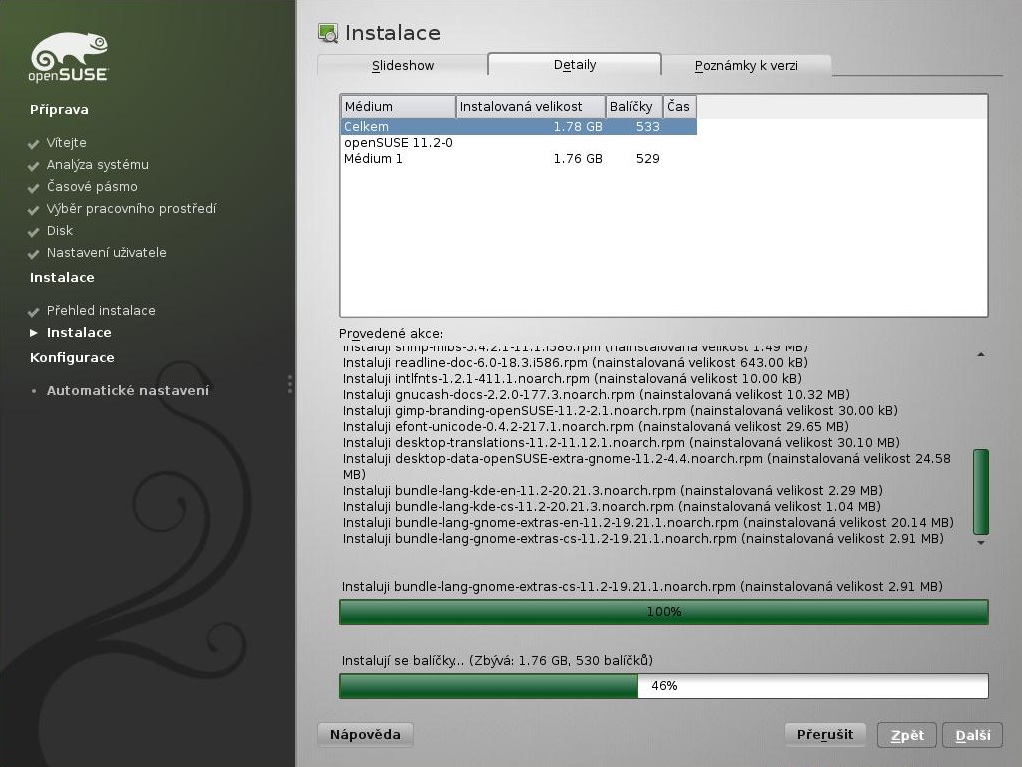Proceed with the Další button
This screenshot has height=767, width=1022.
click(972, 735)
